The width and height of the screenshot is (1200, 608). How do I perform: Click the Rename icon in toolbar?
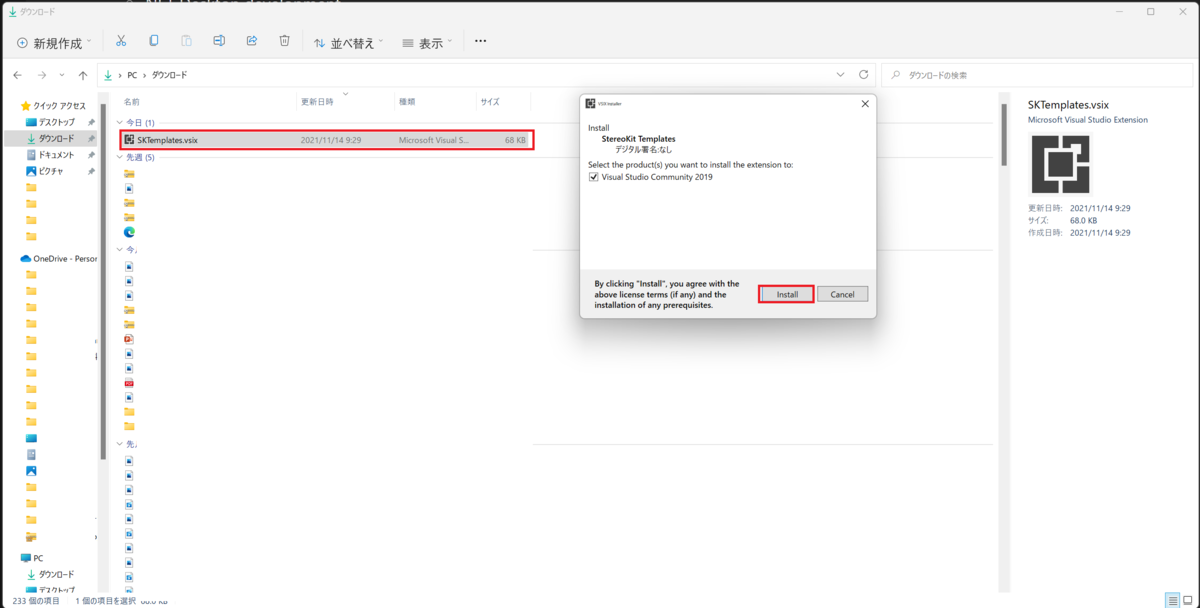tap(219, 41)
